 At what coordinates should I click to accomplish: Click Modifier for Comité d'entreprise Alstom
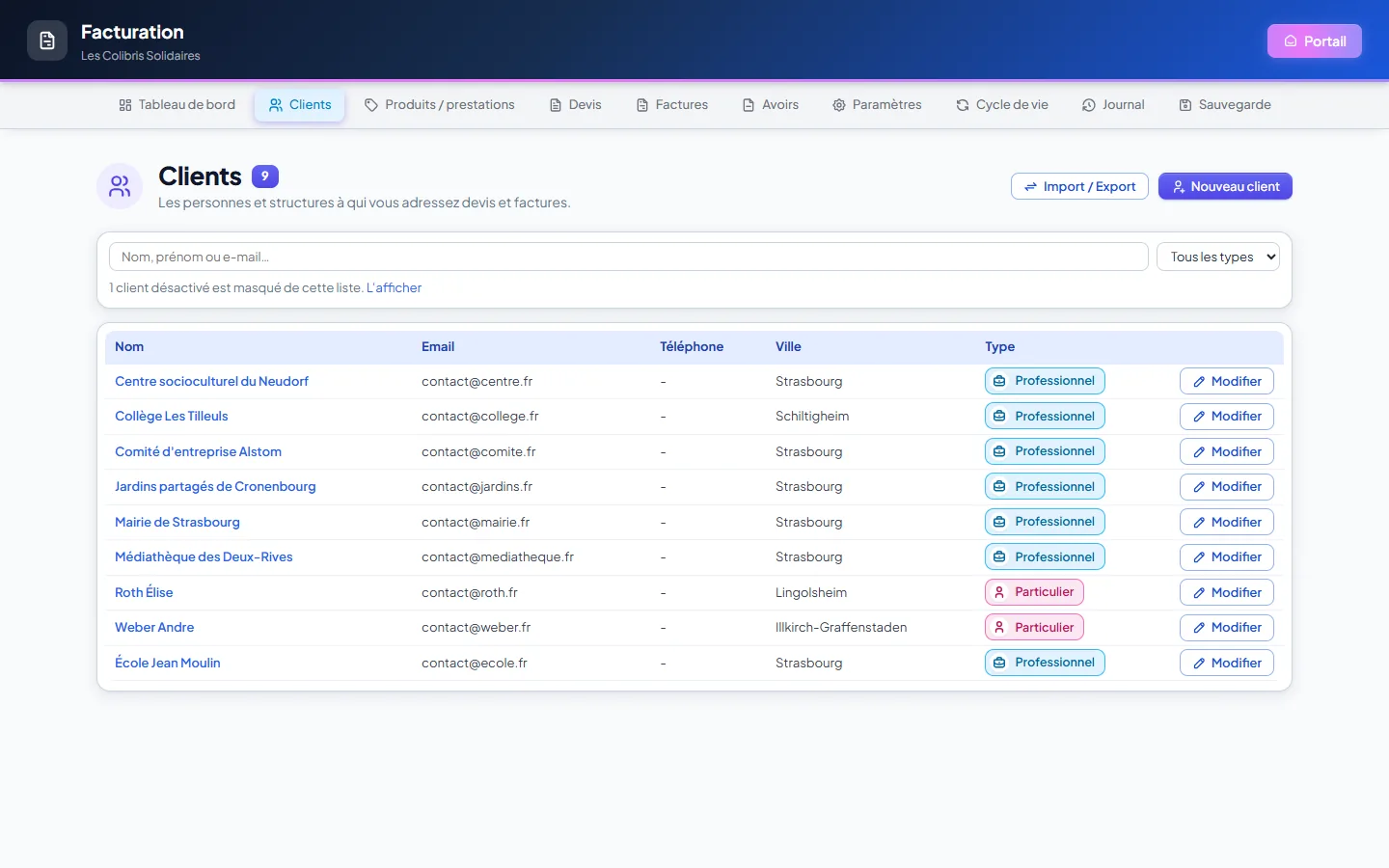[x=1227, y=451]
